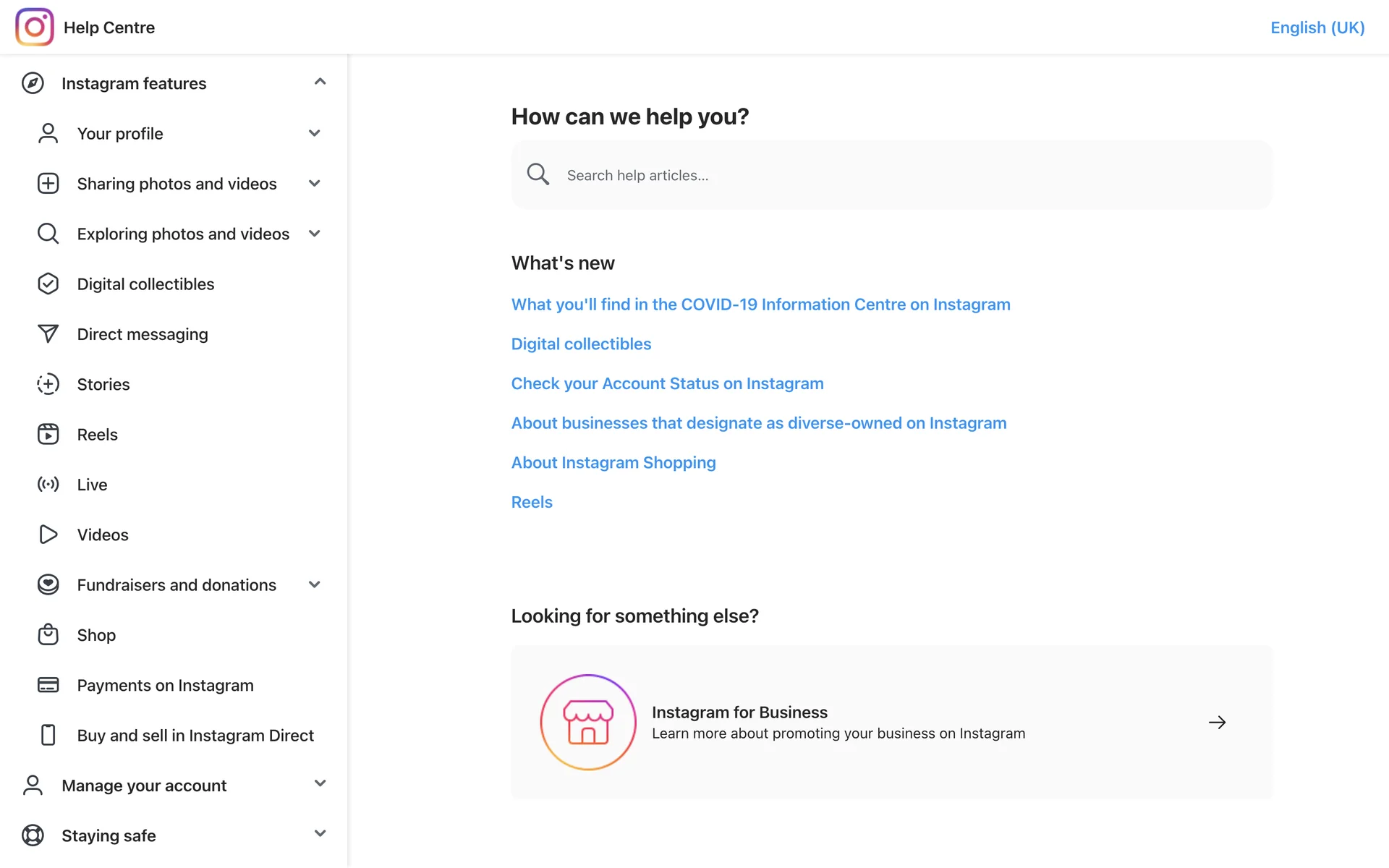The width and height of the screenshot is (1389, 868).
Task: Open Buy and sell in Instagram Direct
Action: coord(195,735)
